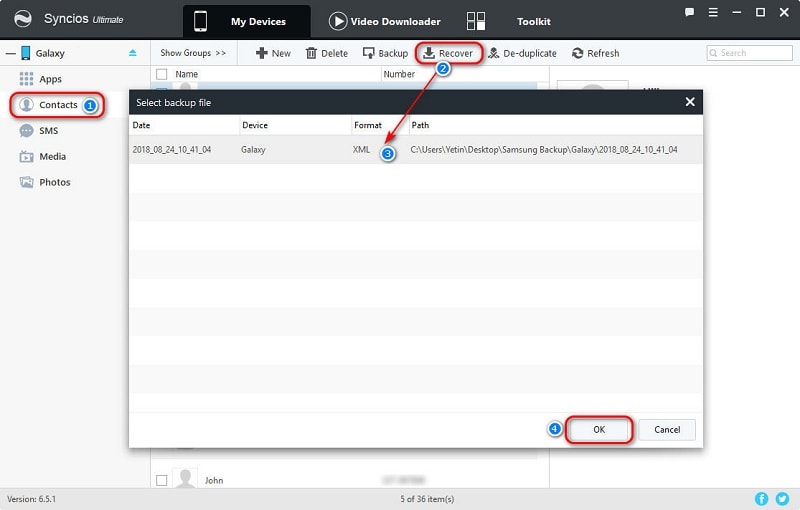This screenshot has height=510, width=800.
Task: Click the Backup toolbar button
Action: pos(385,53)
